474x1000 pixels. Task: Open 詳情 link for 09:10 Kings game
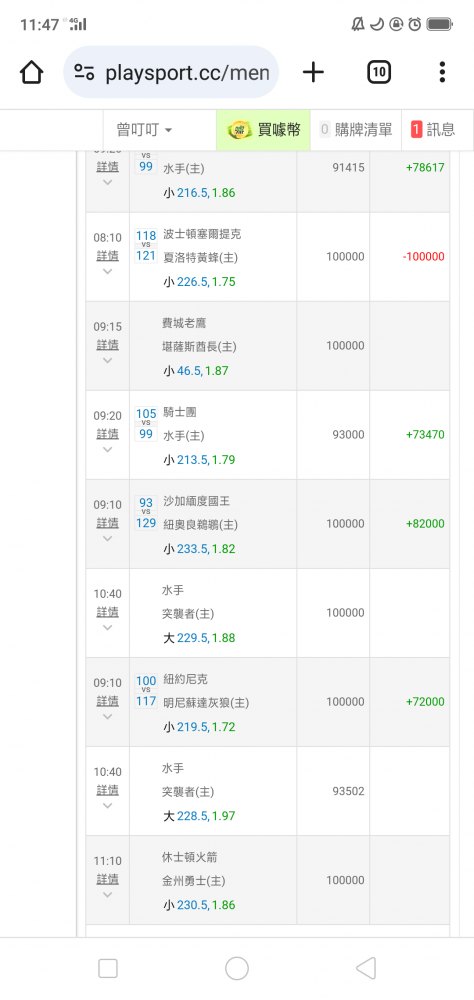pos(107,523)
